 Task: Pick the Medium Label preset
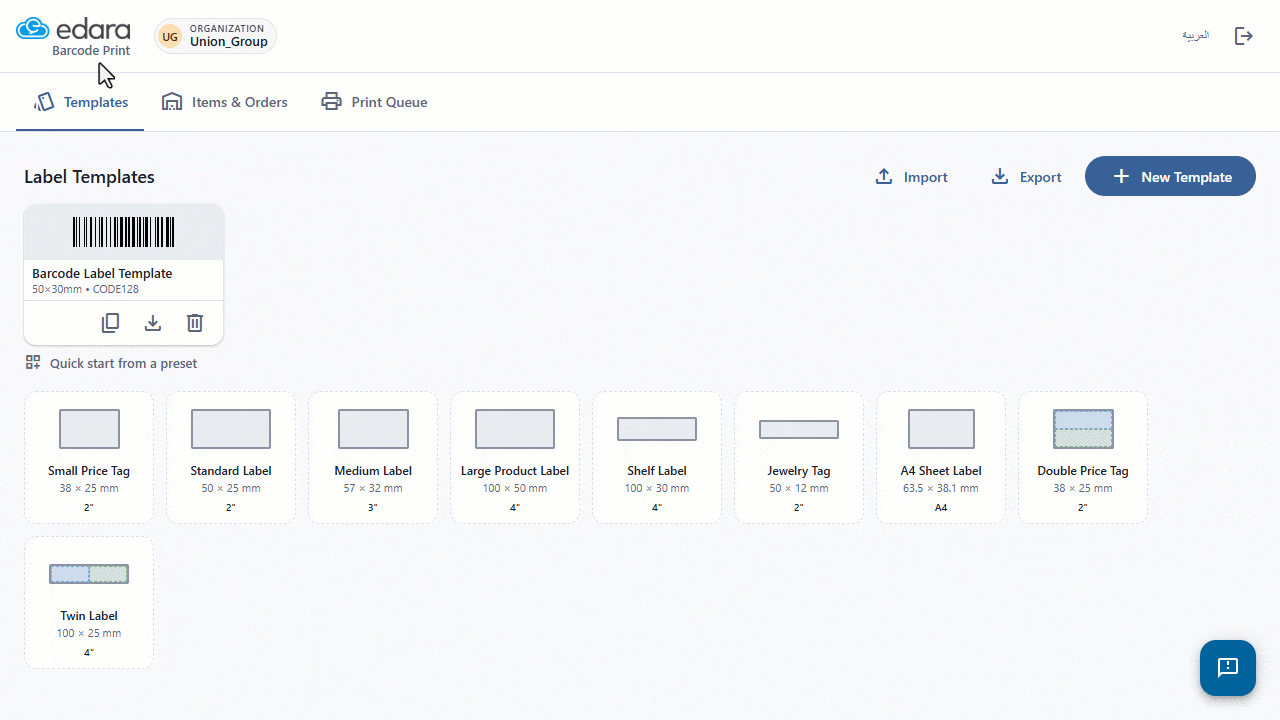tap(373, 457)
